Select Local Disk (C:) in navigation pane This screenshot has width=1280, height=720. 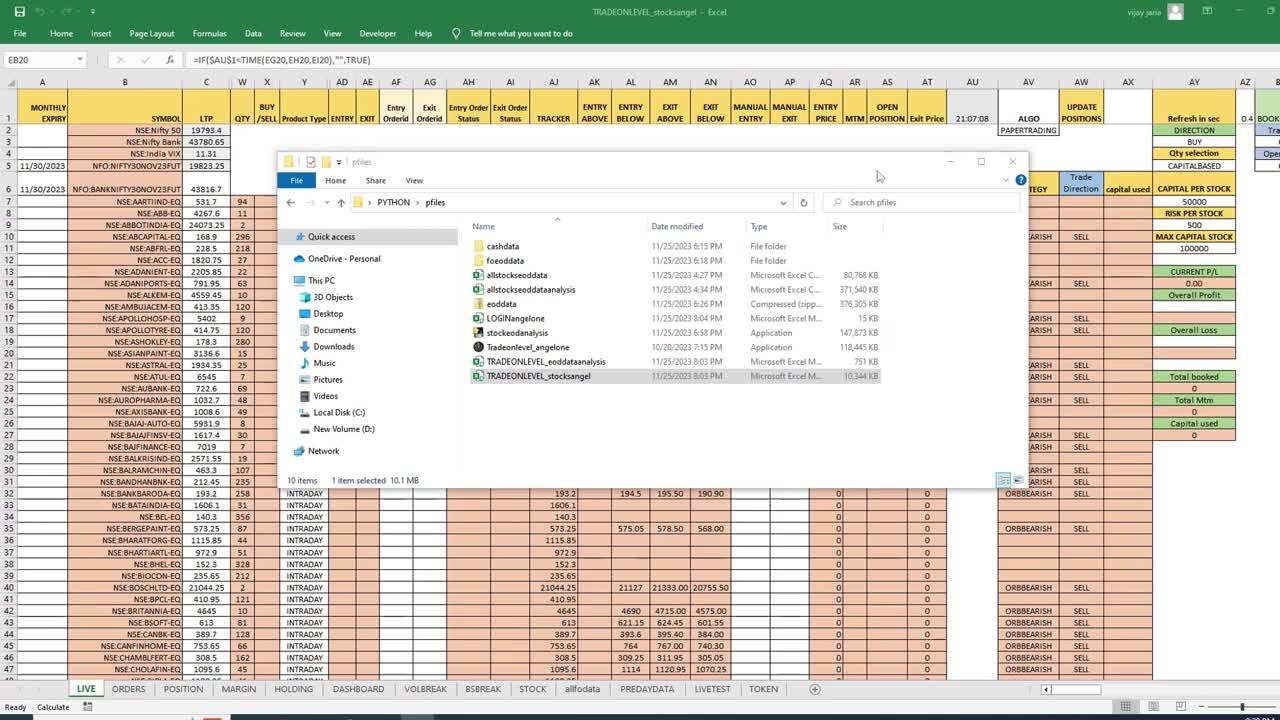point(339,413)
